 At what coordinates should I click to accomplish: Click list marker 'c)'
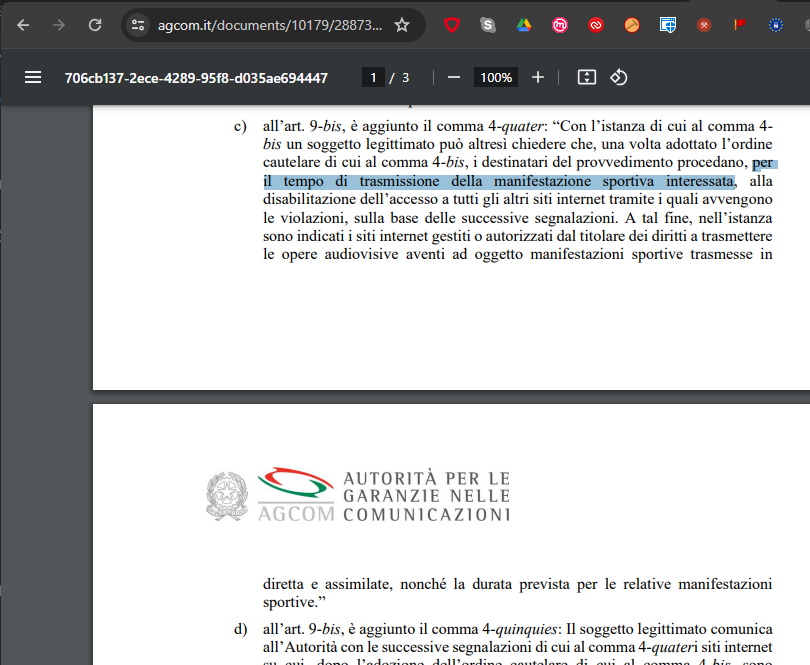[240, 127]
